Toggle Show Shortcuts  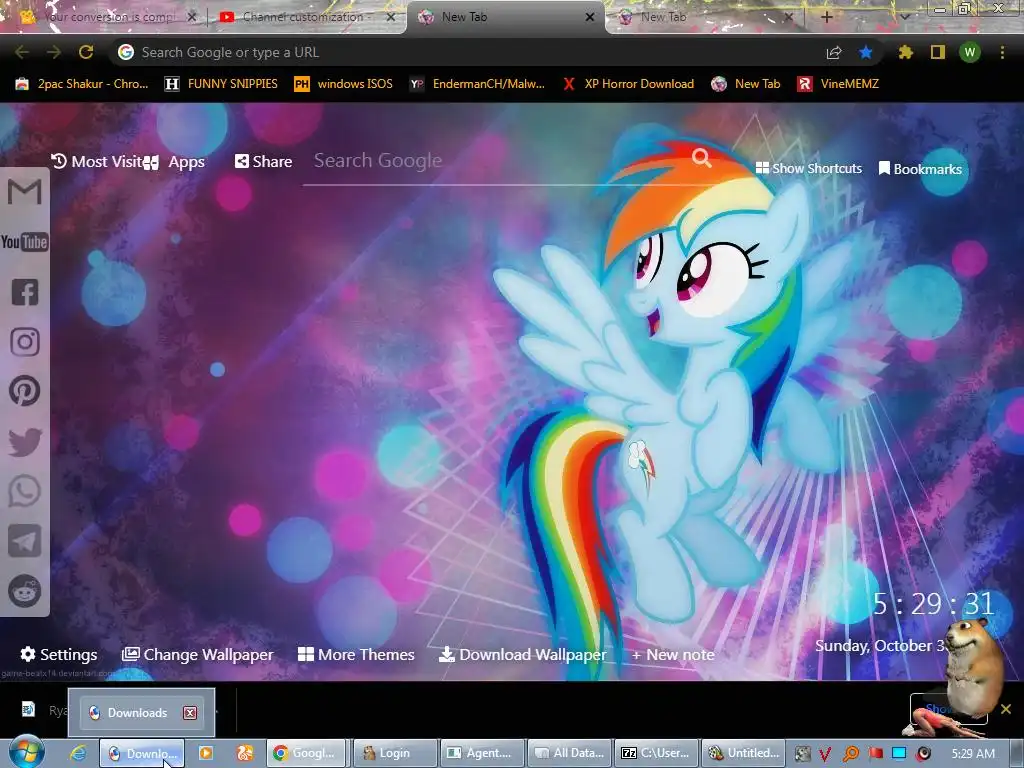[808, 168]
